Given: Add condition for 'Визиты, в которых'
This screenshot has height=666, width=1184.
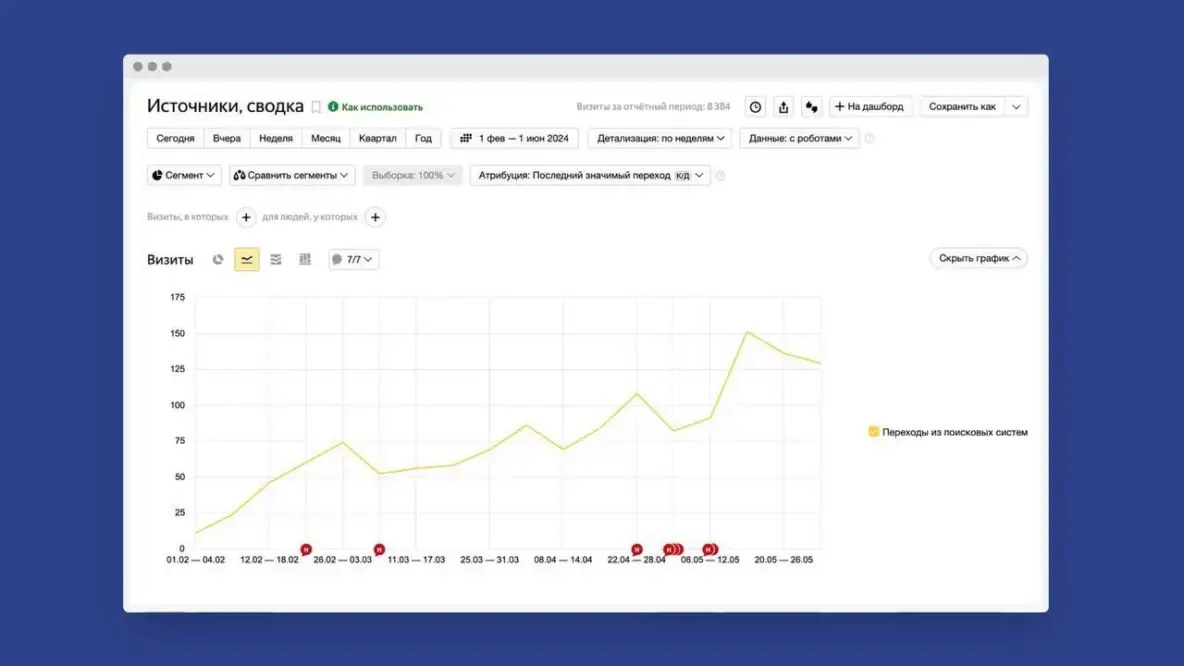Looking at the screenshot, I should coord(246,217).
